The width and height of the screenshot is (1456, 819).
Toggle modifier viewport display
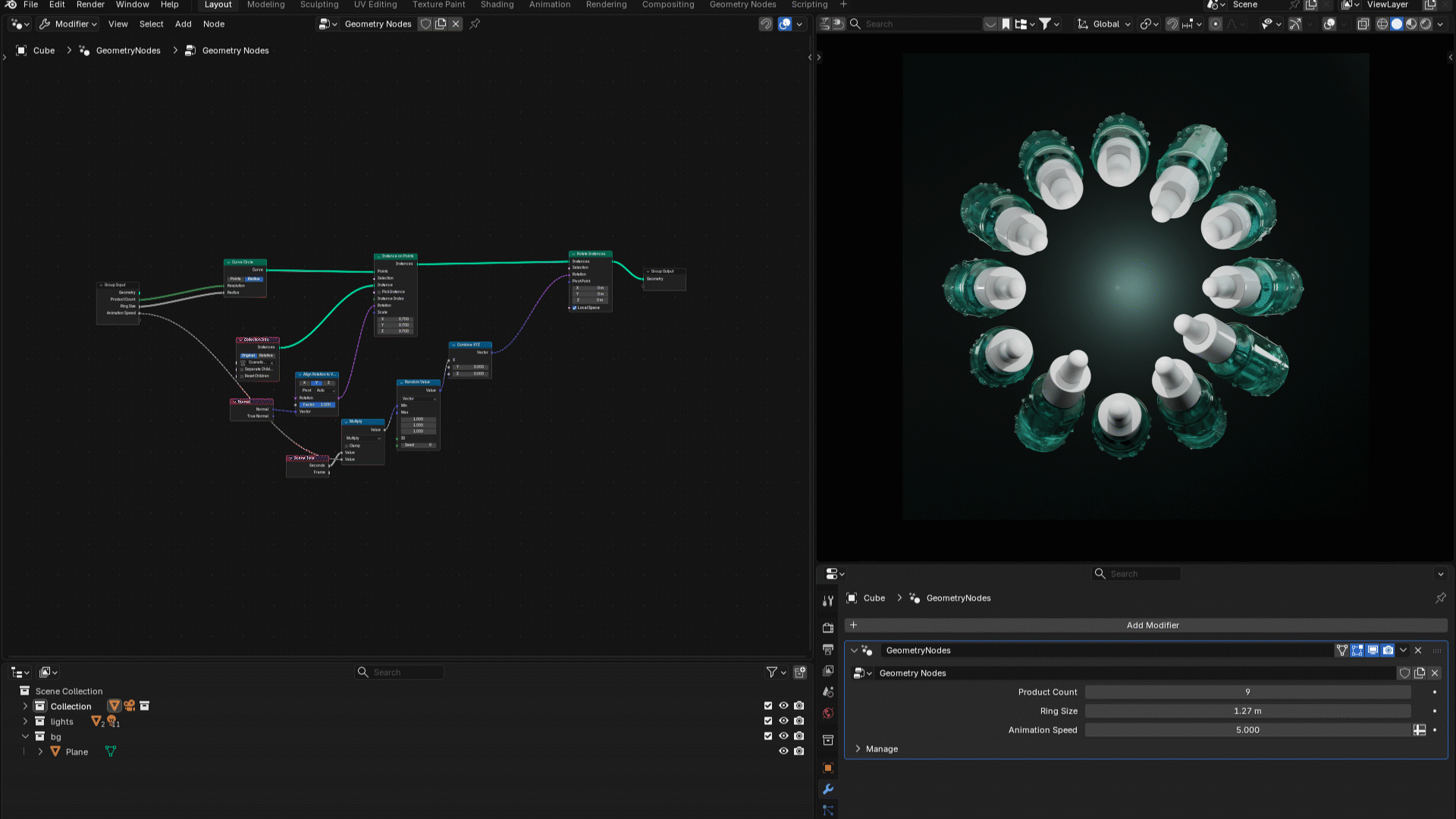(x=1373, y=650)
